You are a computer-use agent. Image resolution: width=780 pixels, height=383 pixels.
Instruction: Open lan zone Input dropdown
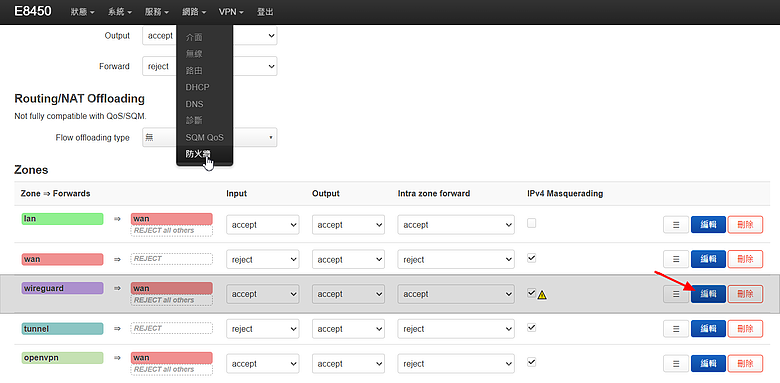(263, 225)
